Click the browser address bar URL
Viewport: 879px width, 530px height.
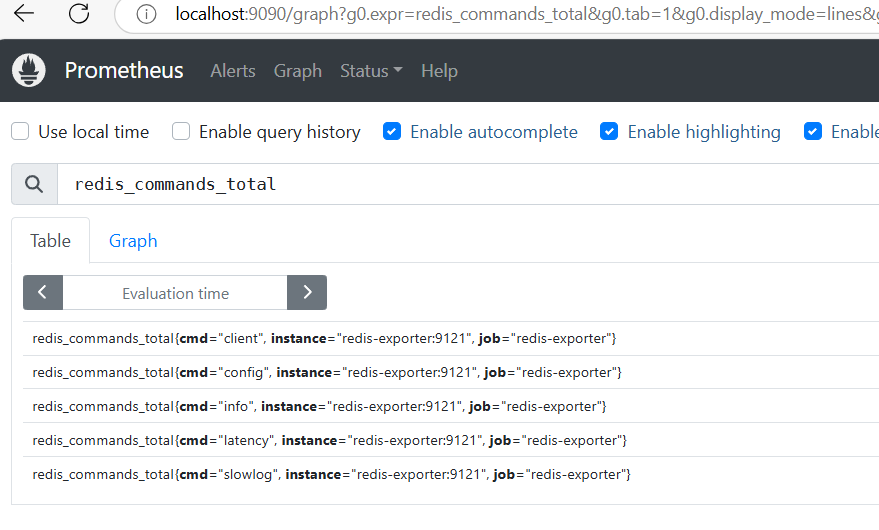tap(526, 14)
